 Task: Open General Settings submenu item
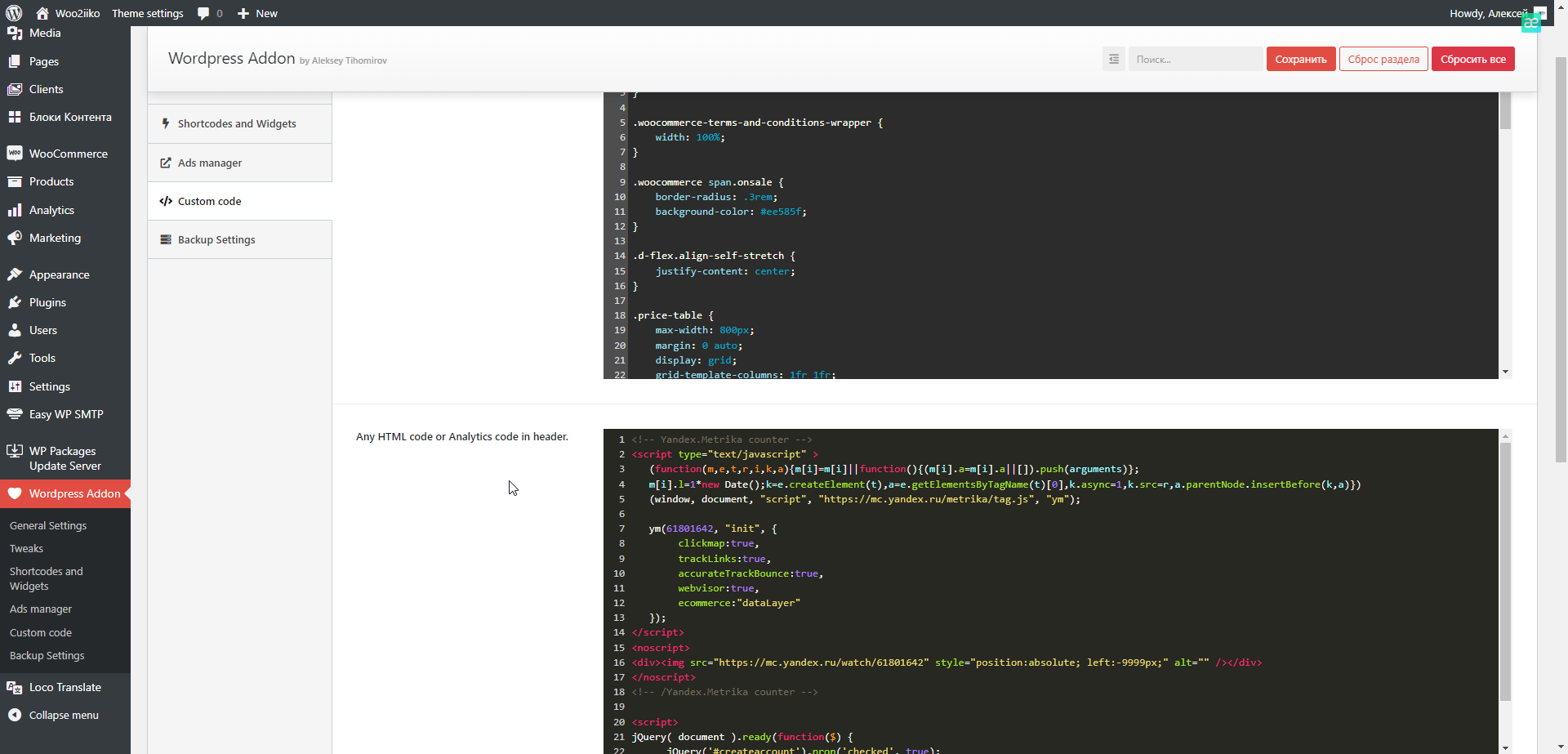48,525
